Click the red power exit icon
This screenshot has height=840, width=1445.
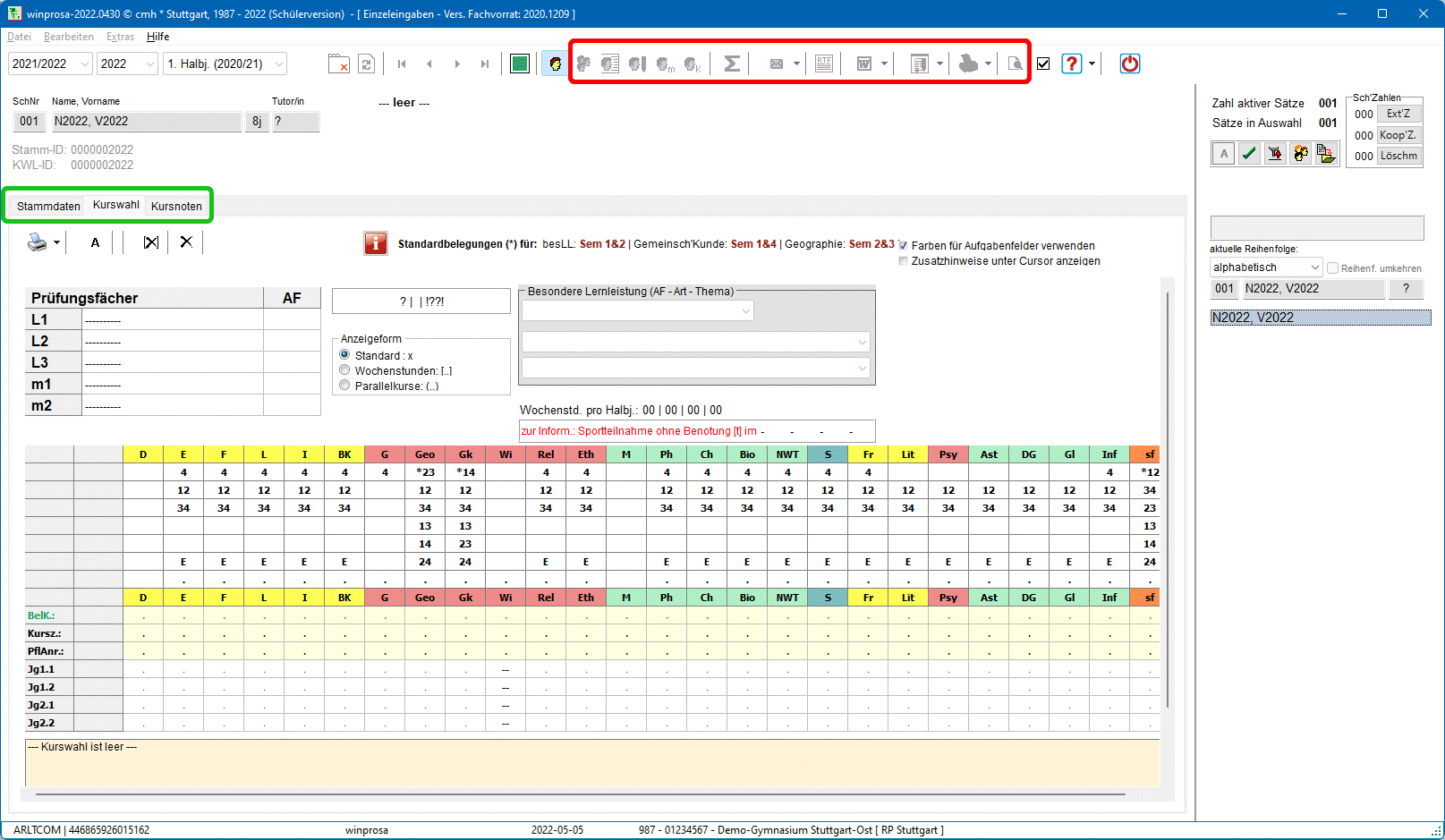(1129, 64)
